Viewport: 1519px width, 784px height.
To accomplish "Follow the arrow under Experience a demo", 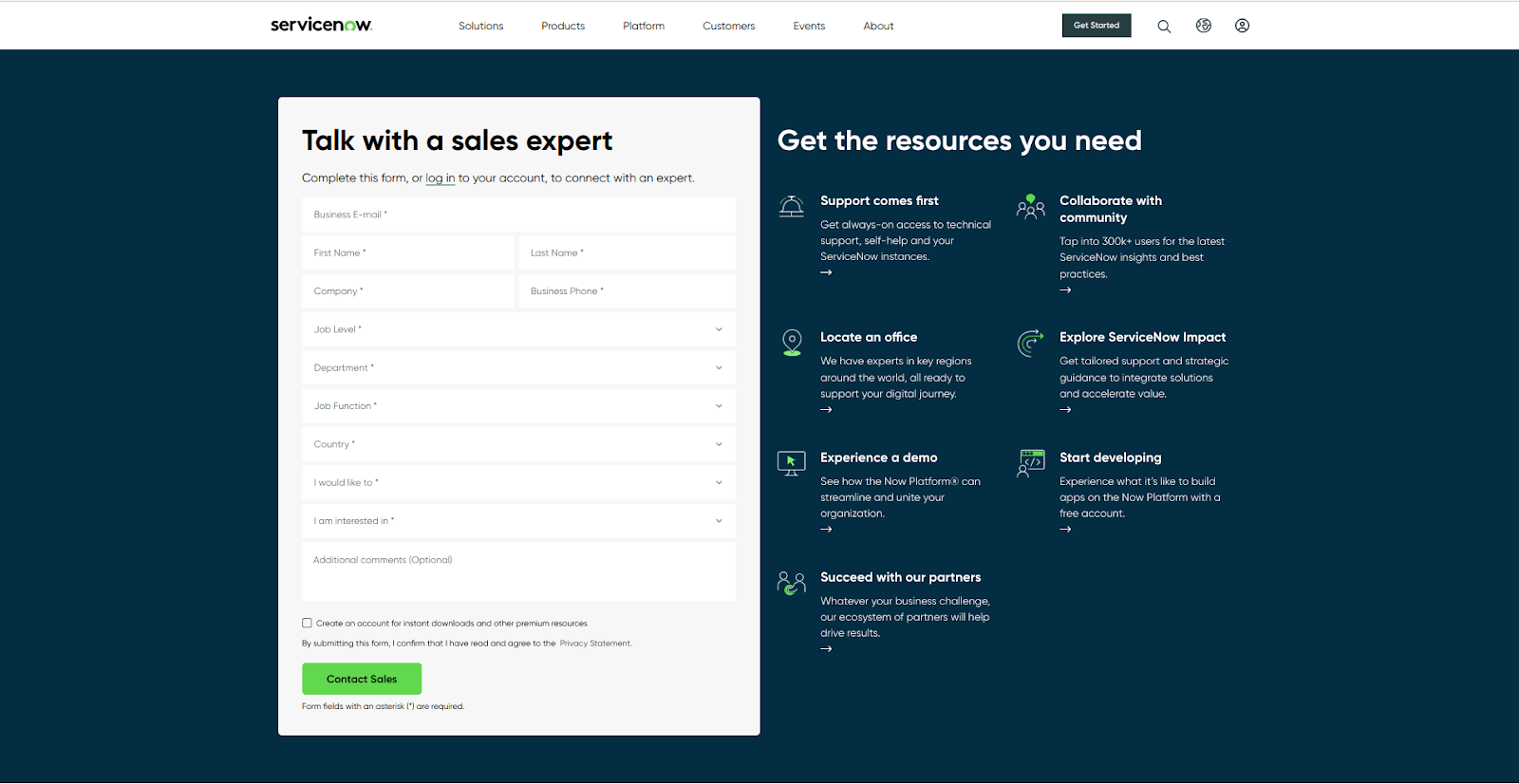I will point(826,530).
